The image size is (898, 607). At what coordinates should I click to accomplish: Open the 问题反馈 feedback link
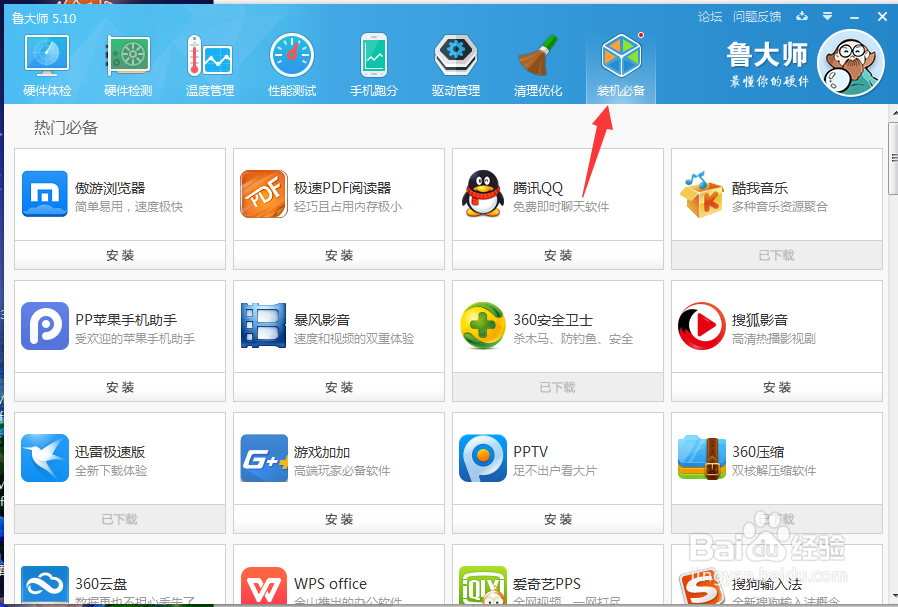[x=757, y=17]
